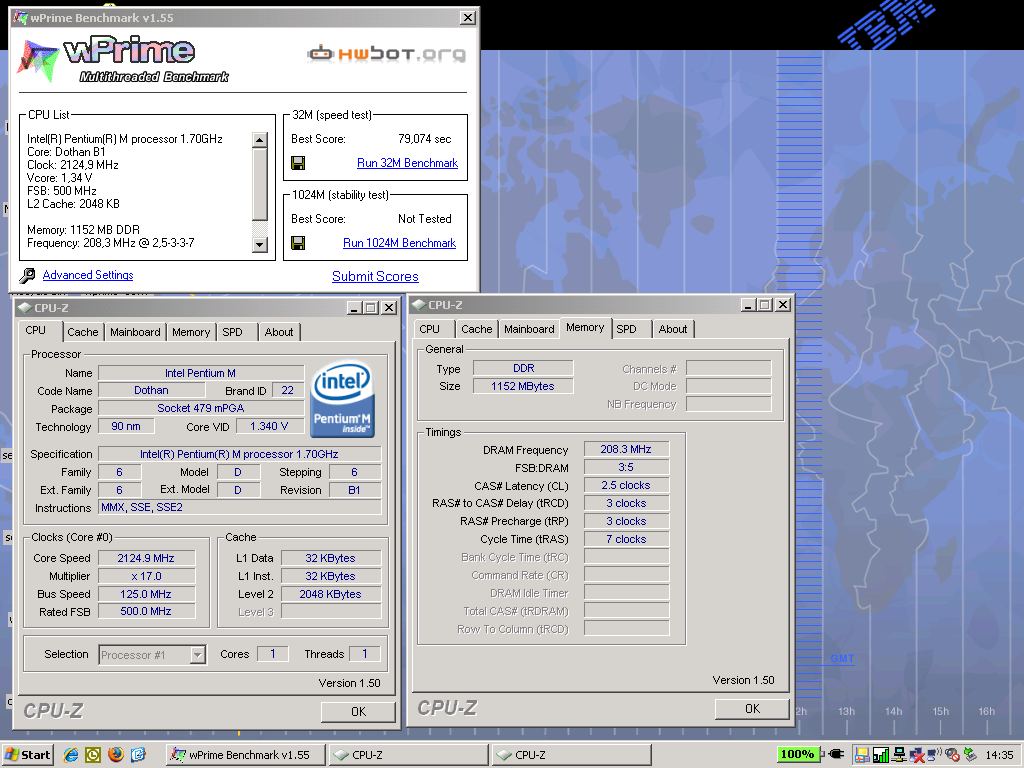The image size is (1024, 768).
Task: Click the Core VID field 1.340 V
Action: point(268,426)
